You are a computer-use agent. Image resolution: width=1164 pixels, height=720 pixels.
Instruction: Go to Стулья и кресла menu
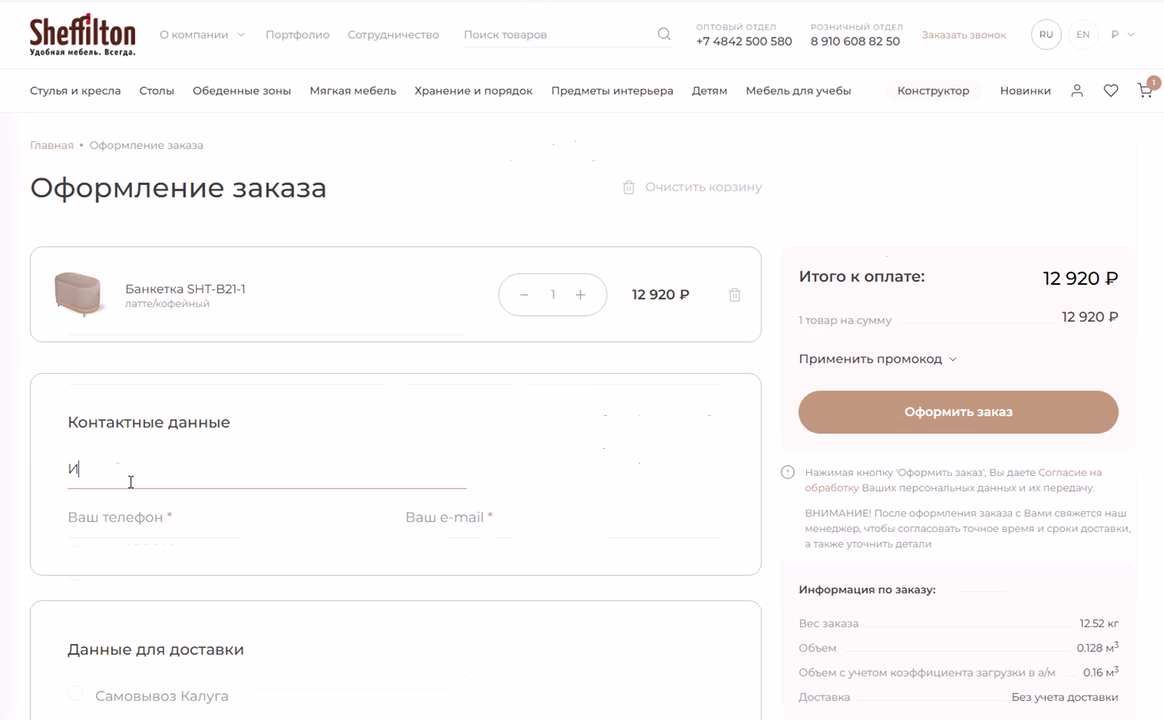point(75,90)
